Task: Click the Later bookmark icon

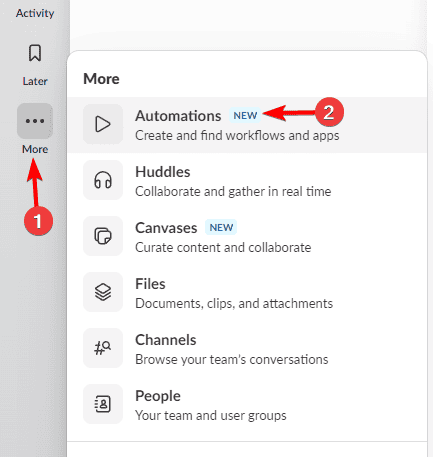Action: pos(35,53)
